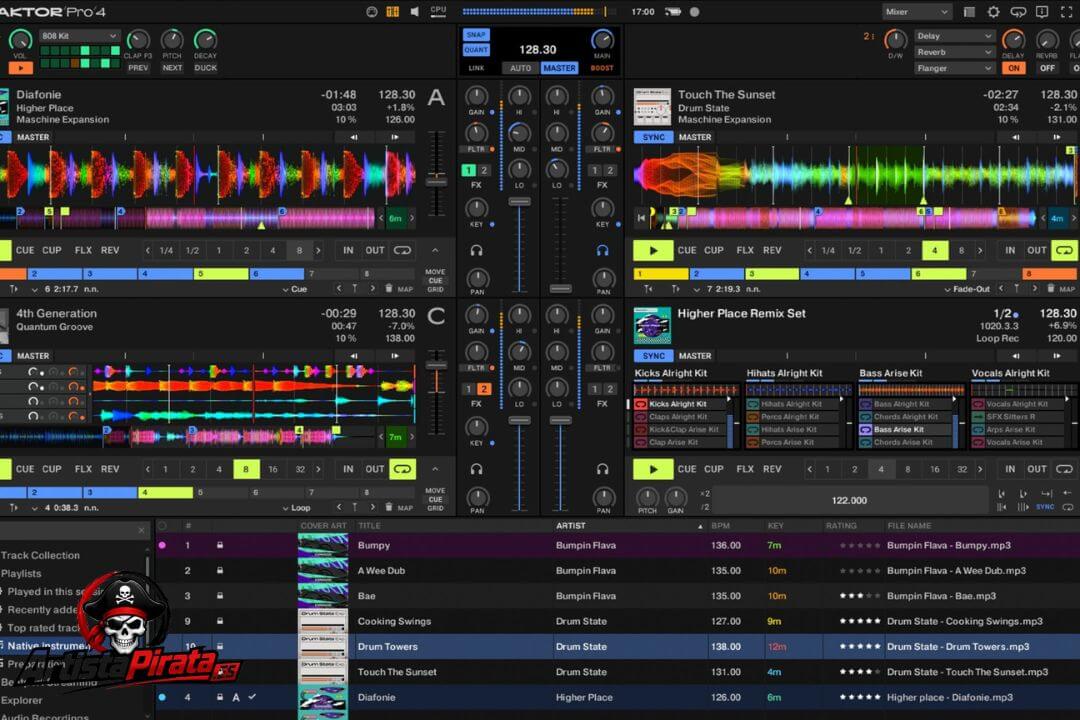Play the Touch The Sunset deck
1080x720 pixels.
click(x=653, y=250)
